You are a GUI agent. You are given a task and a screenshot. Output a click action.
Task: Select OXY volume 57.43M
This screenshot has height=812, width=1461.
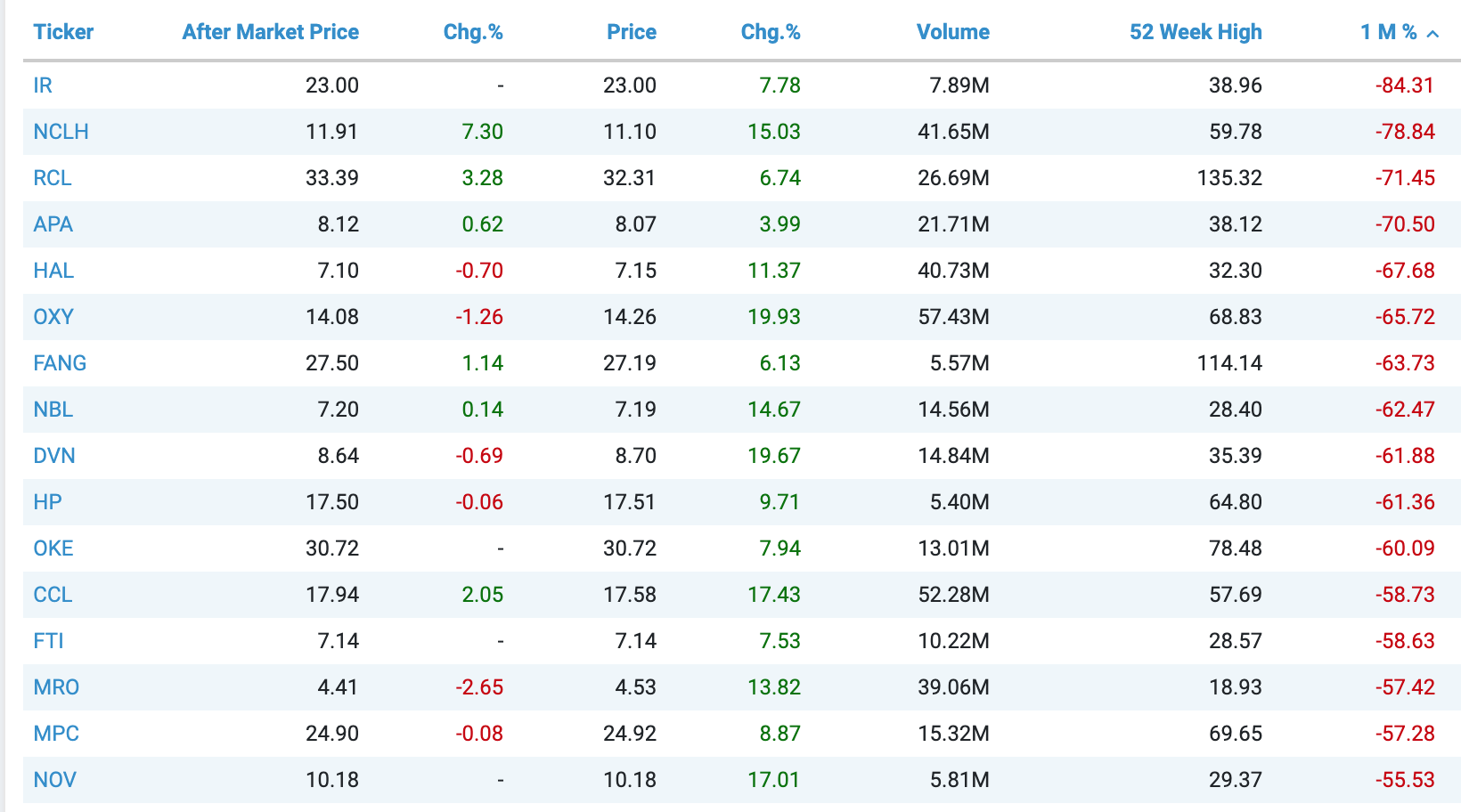coord(953,317)
